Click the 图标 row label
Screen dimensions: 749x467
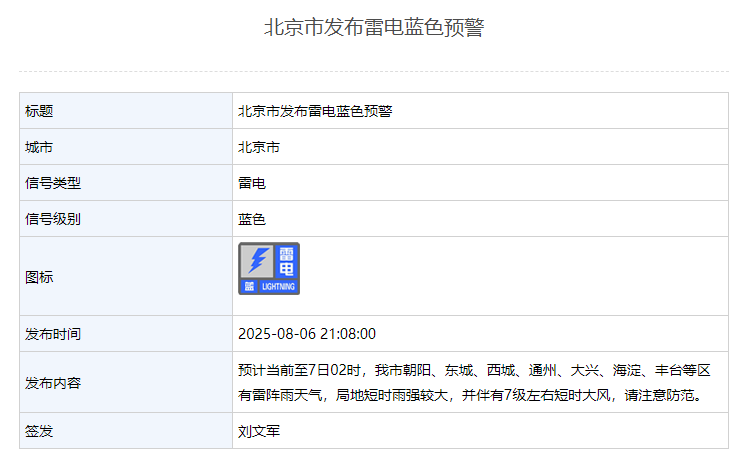39,277
